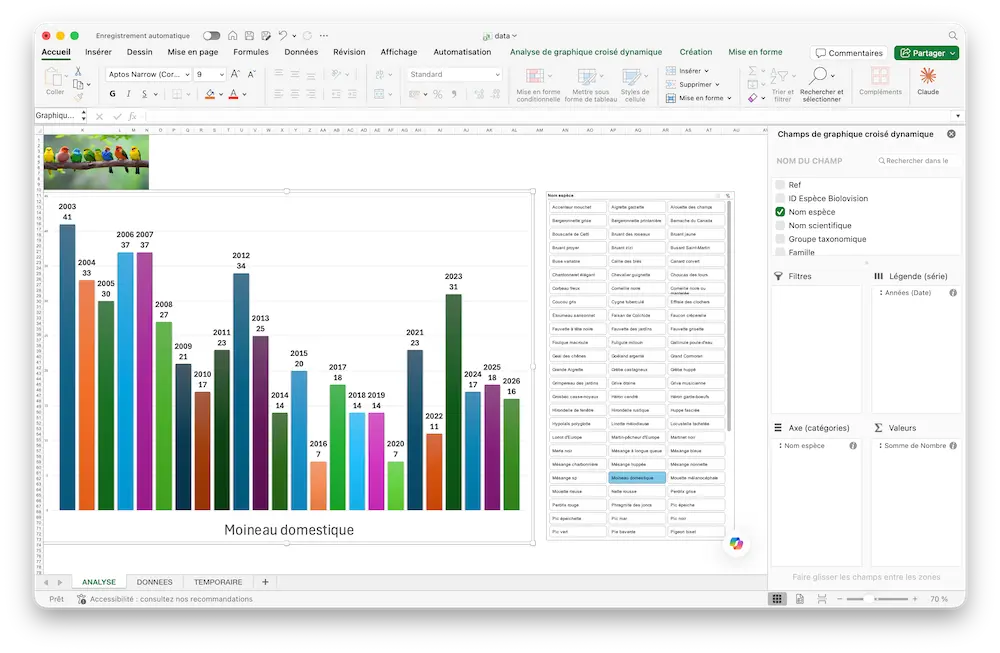Open the Mise en forme cells dropdown
Screen dimensions: 1000x653
(x=698, y=98)
